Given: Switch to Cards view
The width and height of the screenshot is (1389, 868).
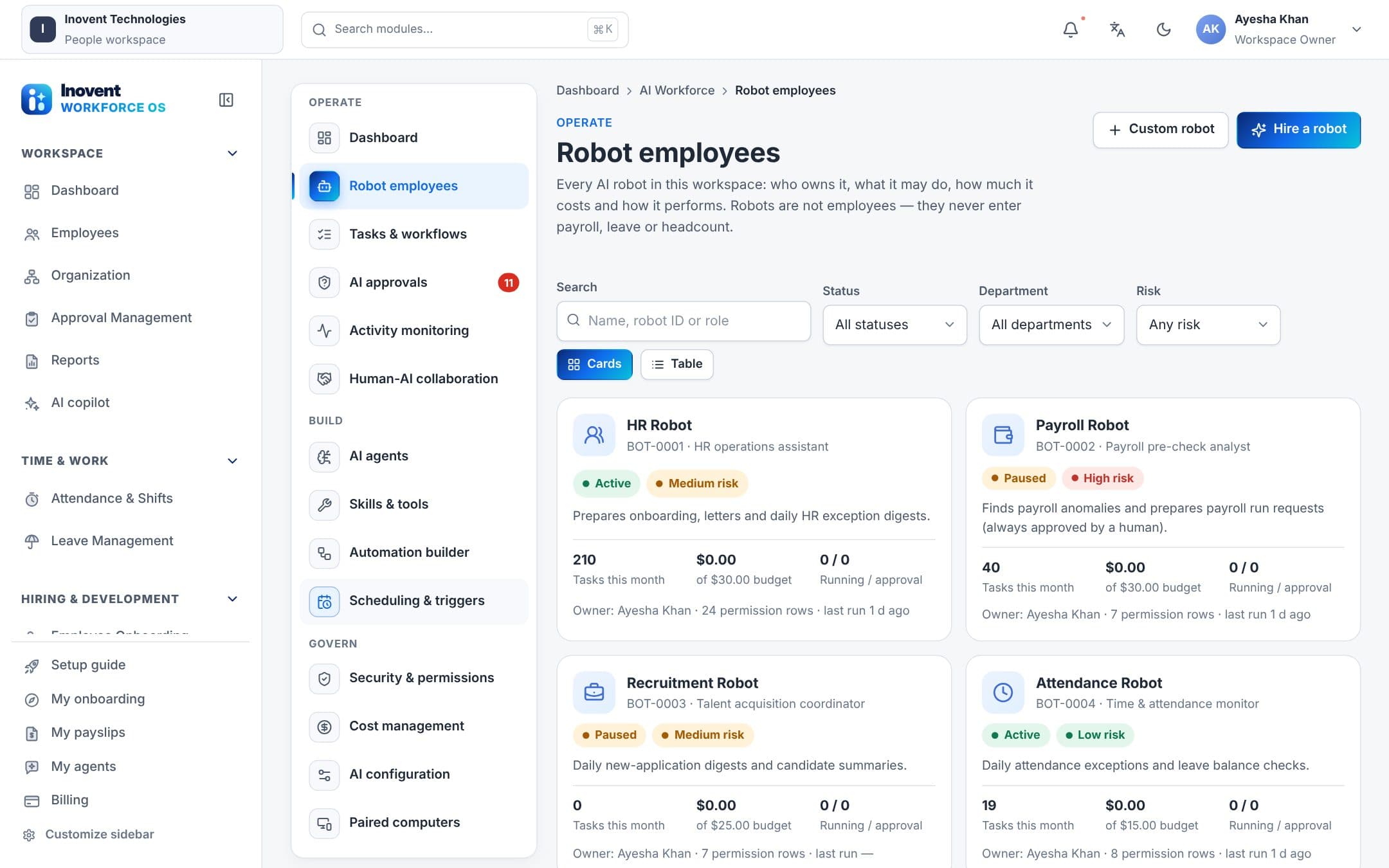Looking at the screenshot, I should pyautogui.click(x=594, y=365).
